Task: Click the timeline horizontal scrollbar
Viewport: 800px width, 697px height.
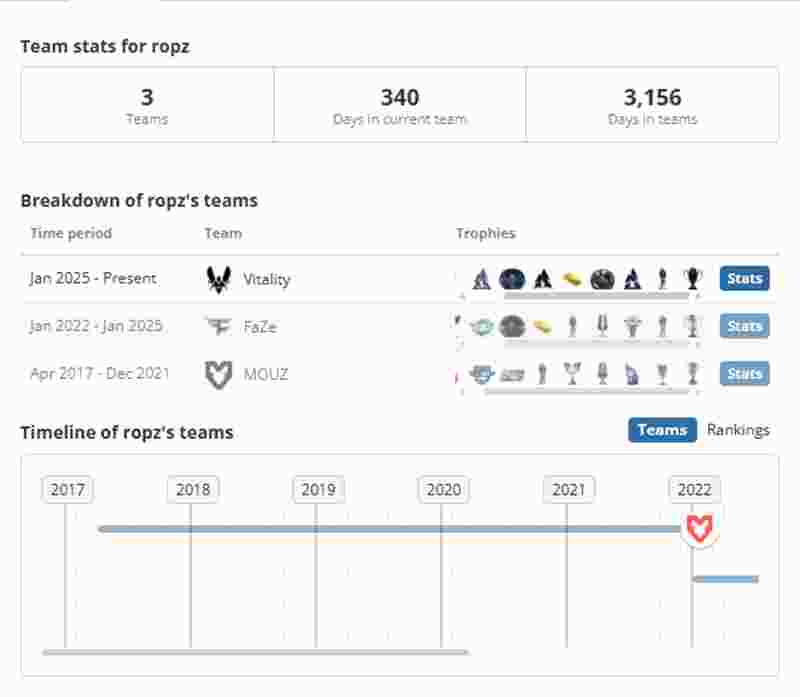Action: click(255, 652)
